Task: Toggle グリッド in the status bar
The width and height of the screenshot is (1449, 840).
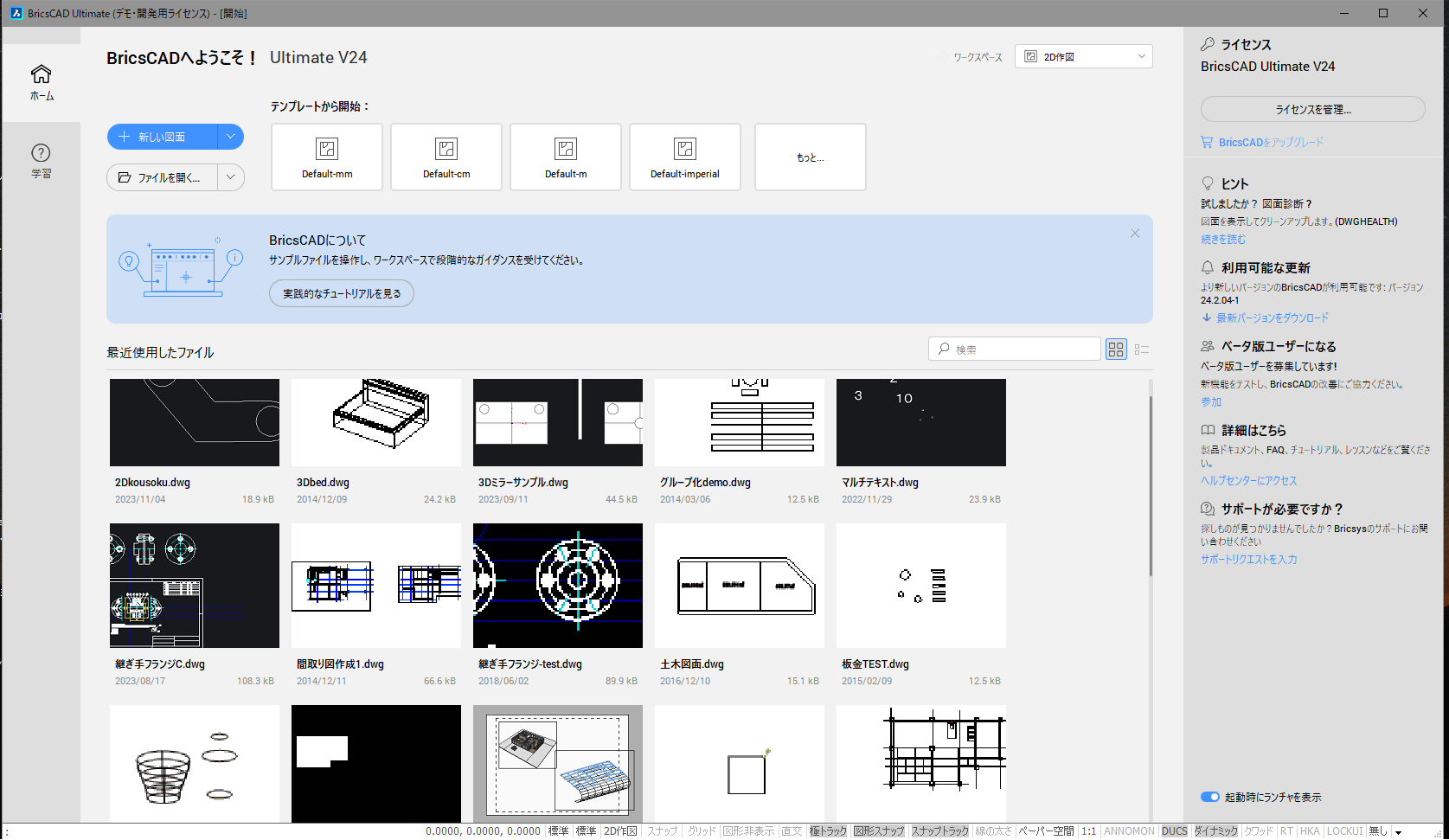Action: 702,831
